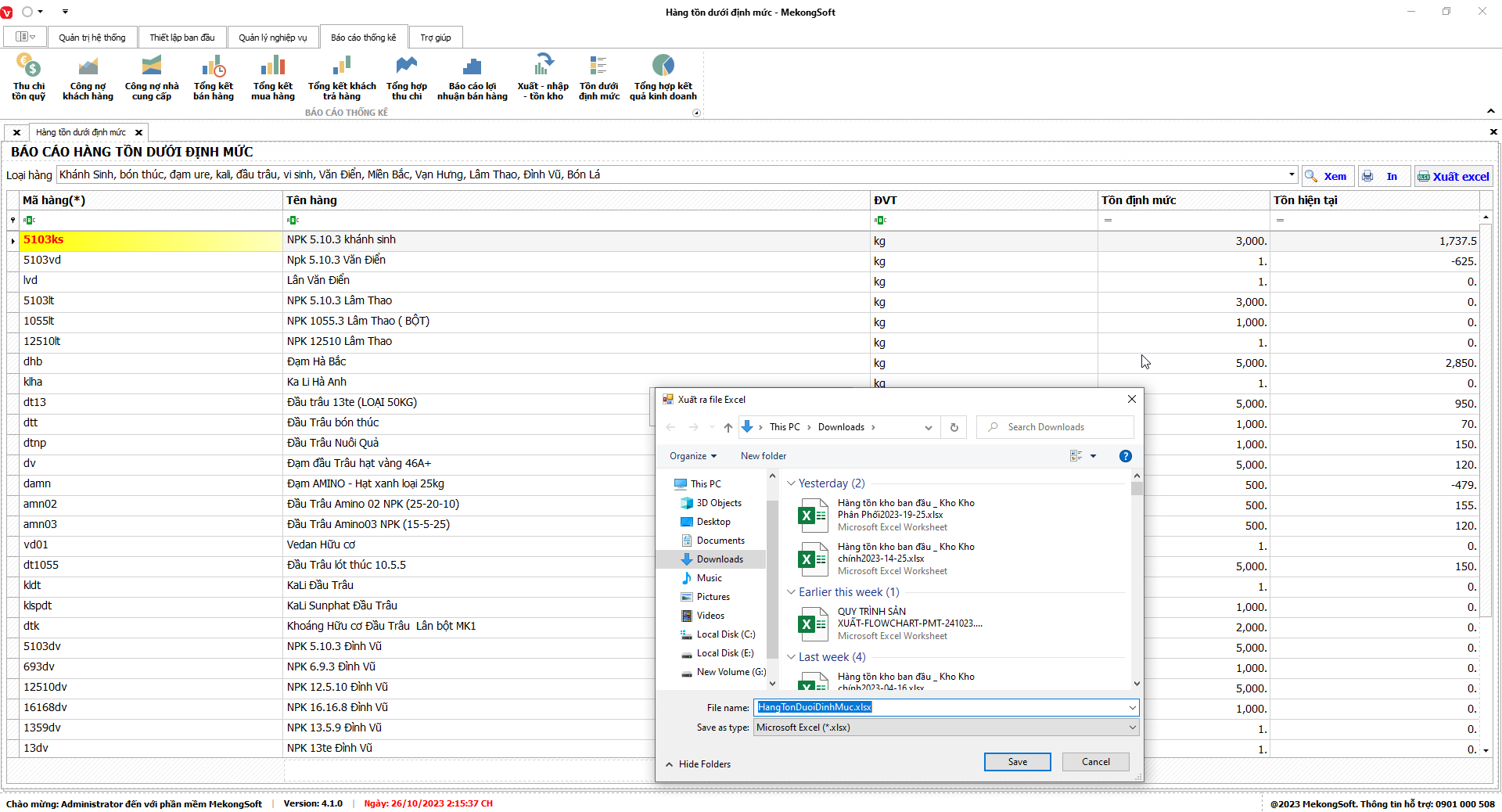Open Tổng kết bán hàng report
Screen dimensions: 1502x812
point(213,77)
